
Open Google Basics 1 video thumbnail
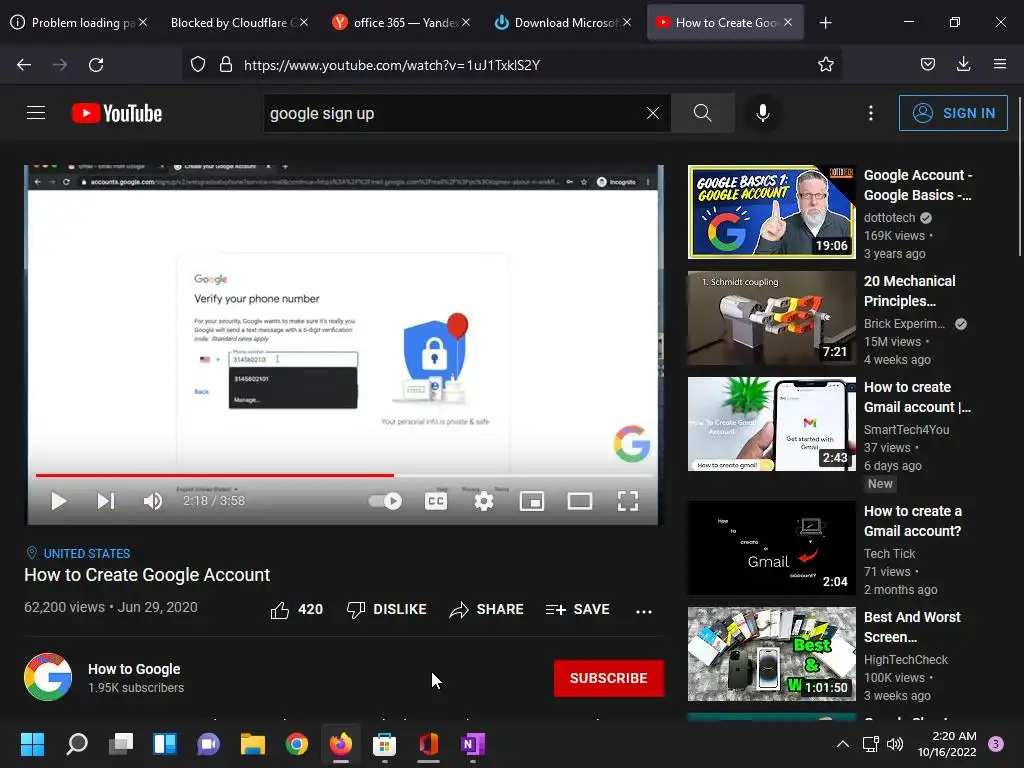tap(771, 212)
